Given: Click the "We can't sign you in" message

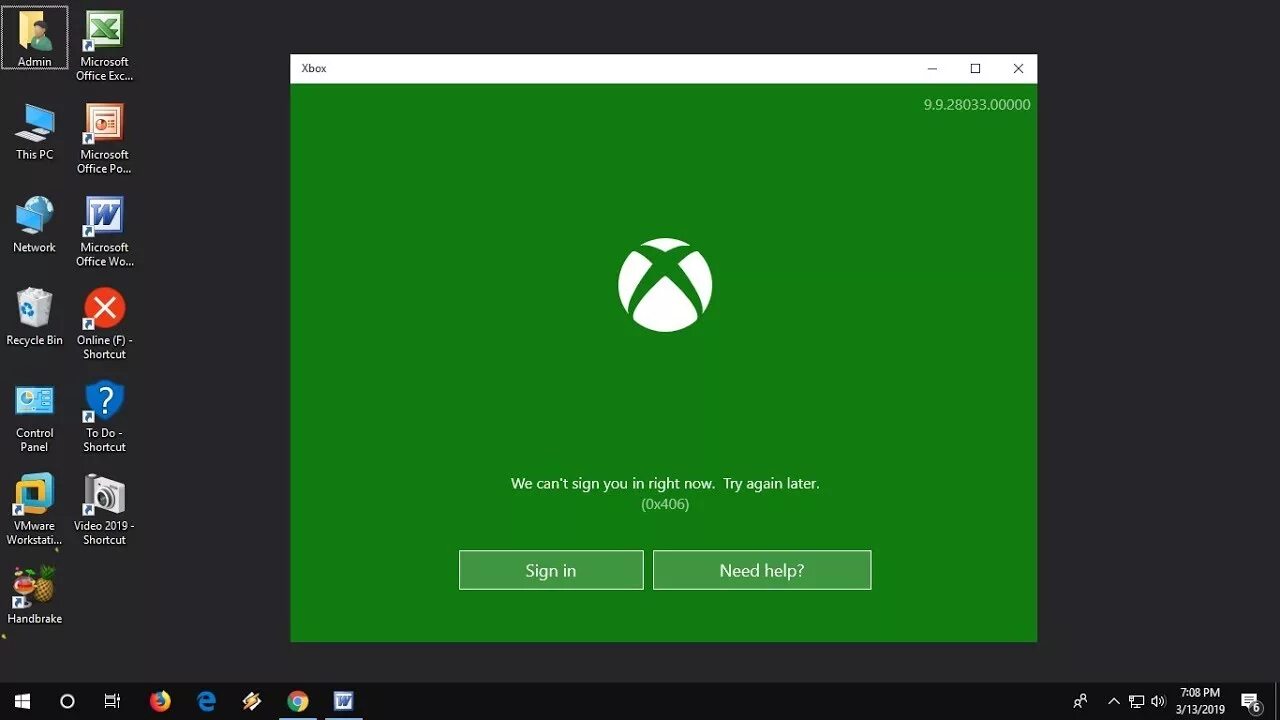Looking at the screenshot, I should pyautogui.click(x=665, y=483).
